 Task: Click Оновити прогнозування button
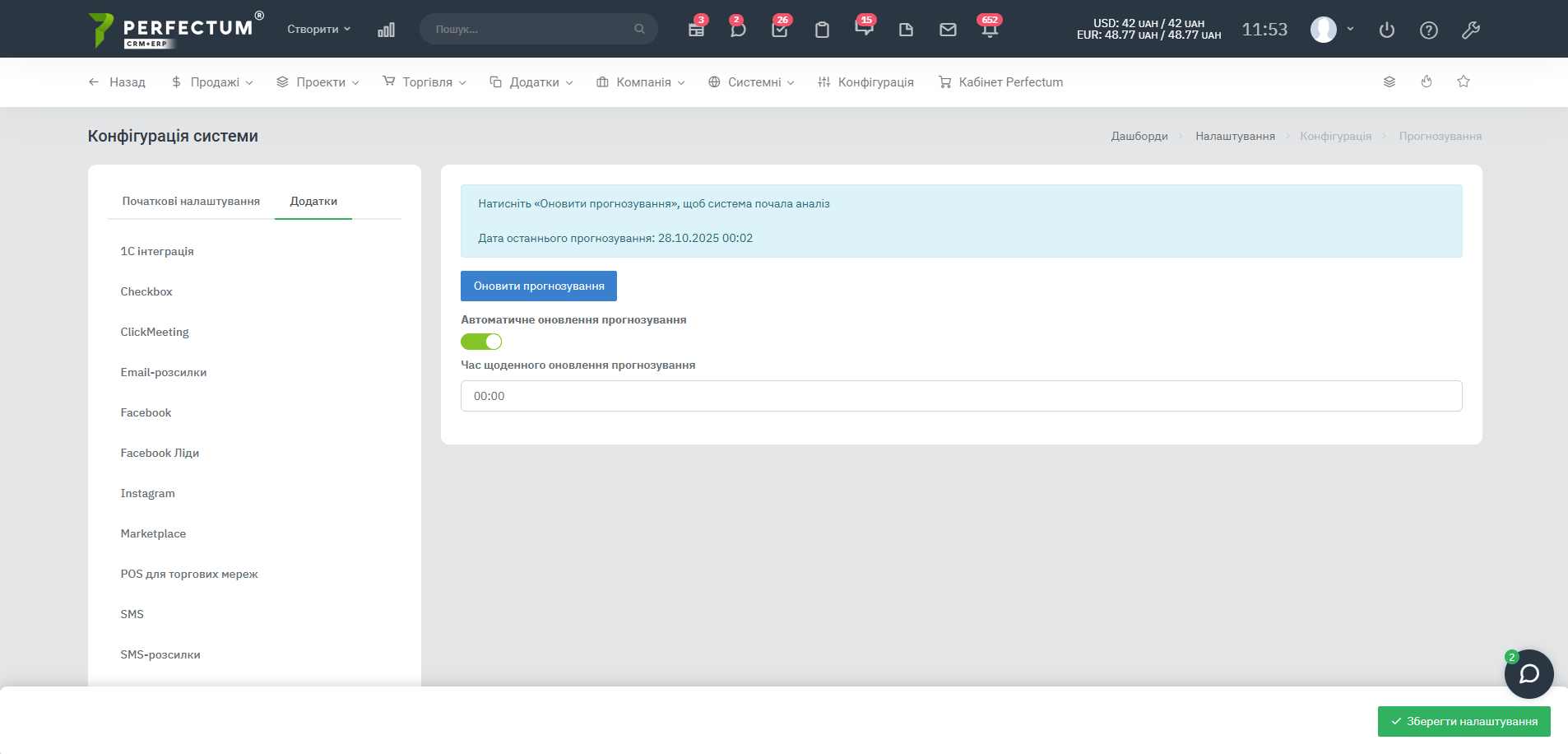(x=539, y=286)
